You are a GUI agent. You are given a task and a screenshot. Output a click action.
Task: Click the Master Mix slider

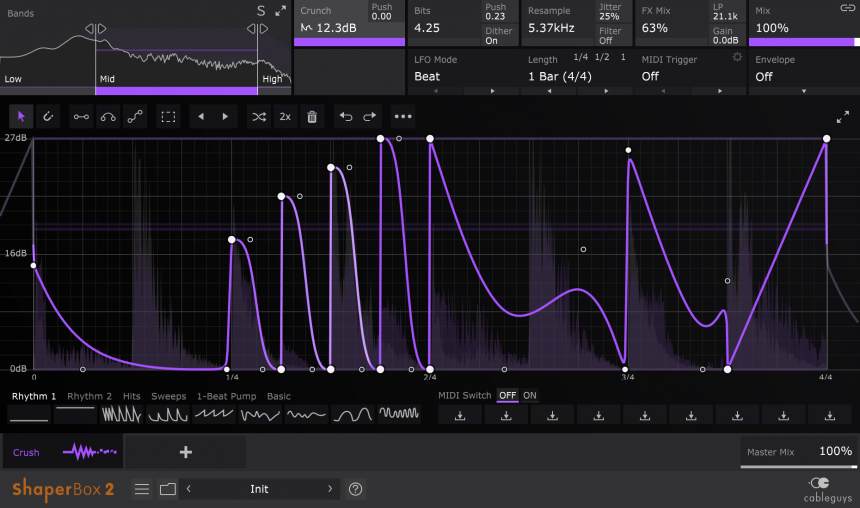798,465
